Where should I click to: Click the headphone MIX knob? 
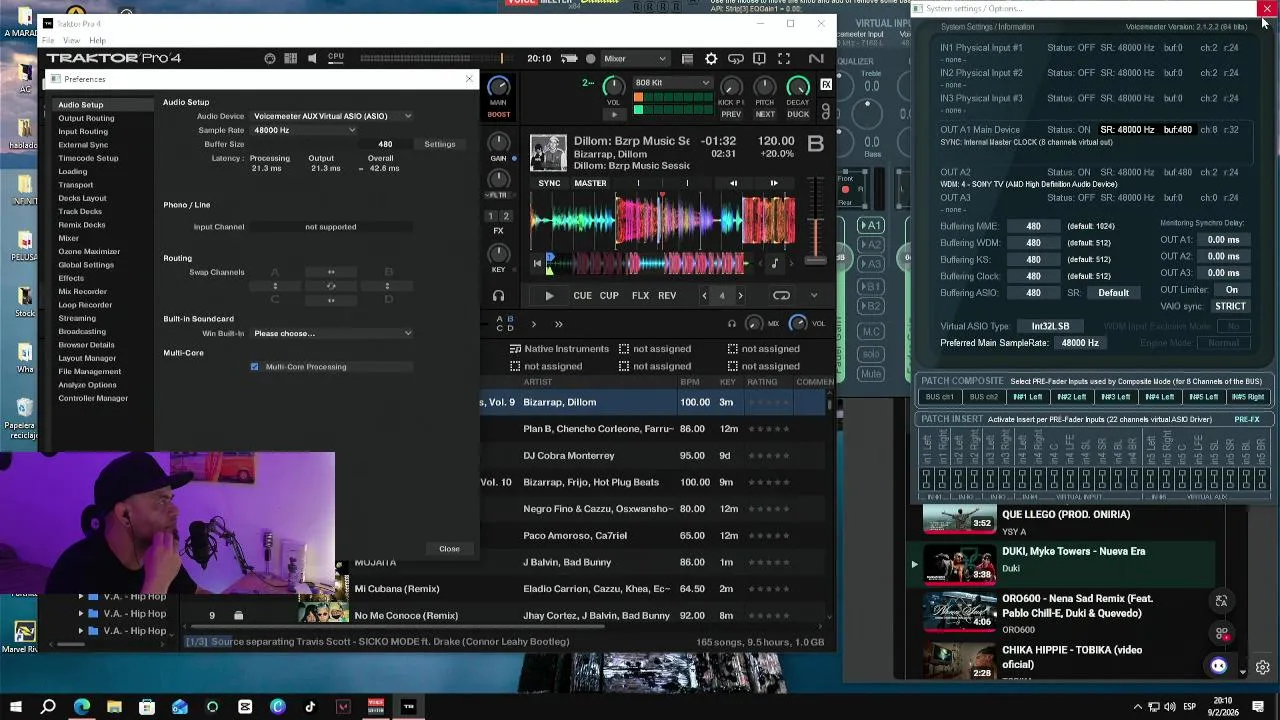754,323
